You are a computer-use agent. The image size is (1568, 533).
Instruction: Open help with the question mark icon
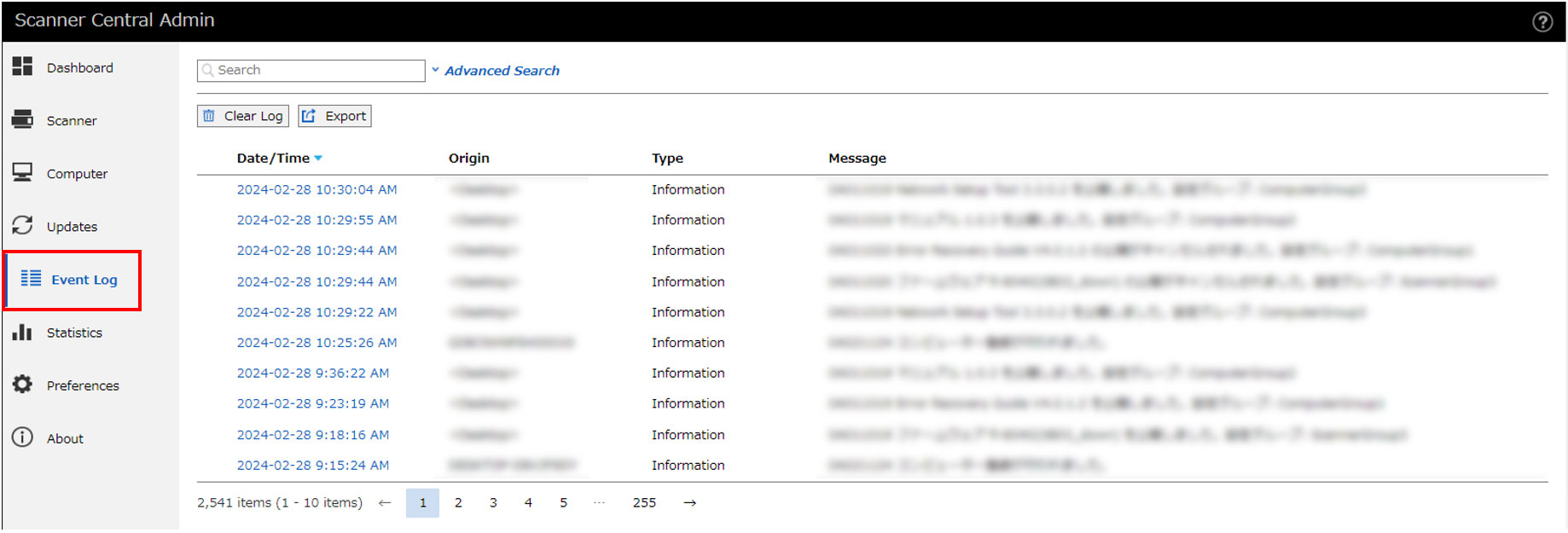coord(1542,22)
